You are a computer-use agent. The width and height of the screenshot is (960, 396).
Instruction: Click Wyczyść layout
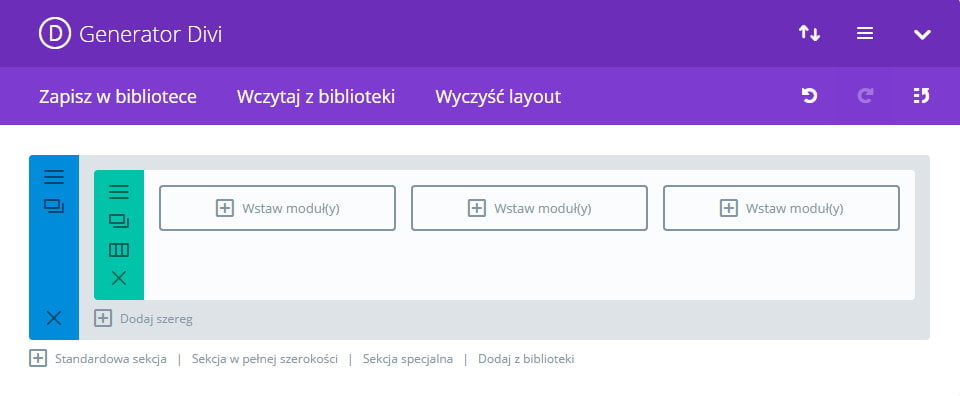coord(498,97)
